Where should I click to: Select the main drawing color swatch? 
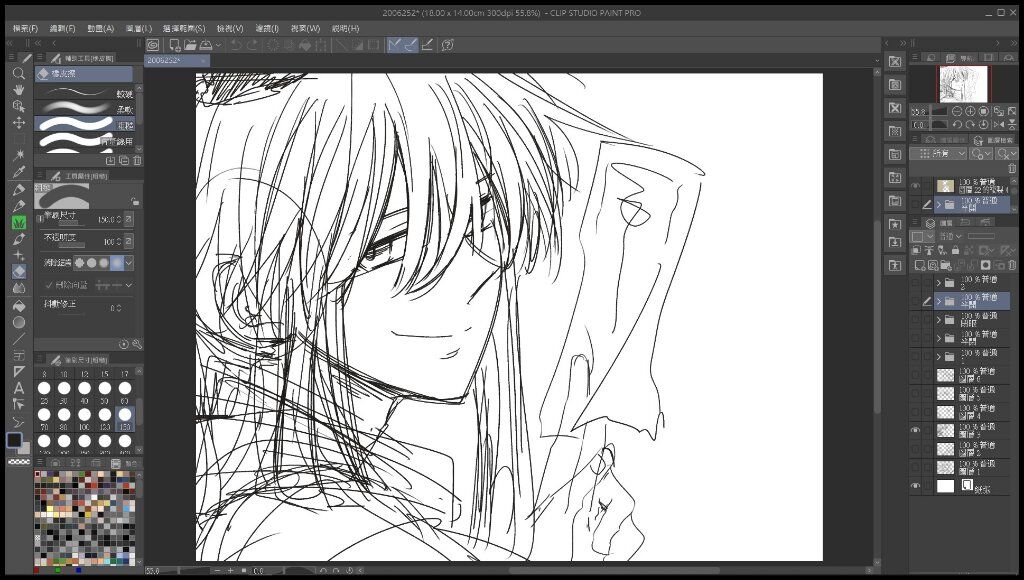(x=14, y=440)
